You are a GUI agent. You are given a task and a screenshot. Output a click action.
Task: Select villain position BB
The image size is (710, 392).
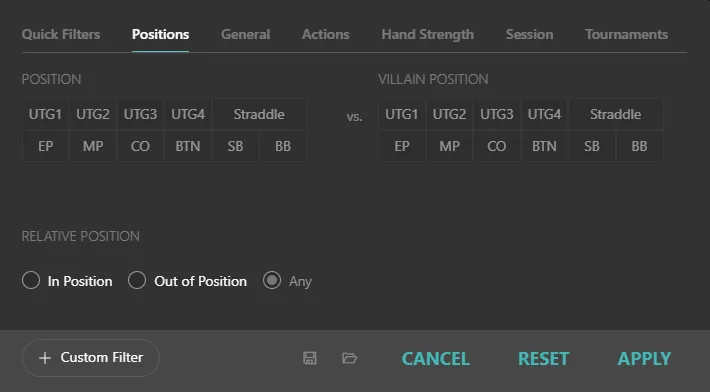click(639, 146)
